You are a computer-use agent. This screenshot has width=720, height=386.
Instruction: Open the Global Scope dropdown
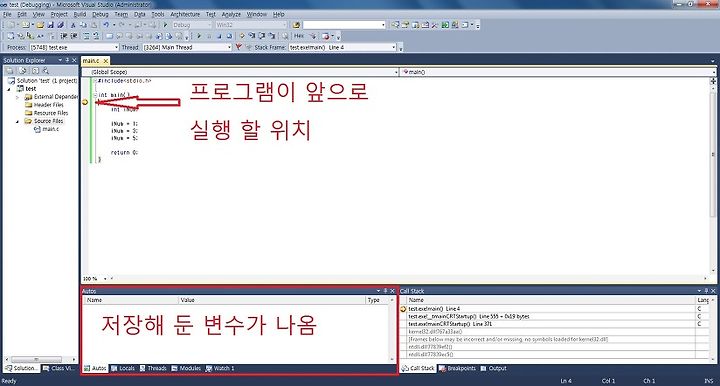pyautogui.click(x=240, y=72)
